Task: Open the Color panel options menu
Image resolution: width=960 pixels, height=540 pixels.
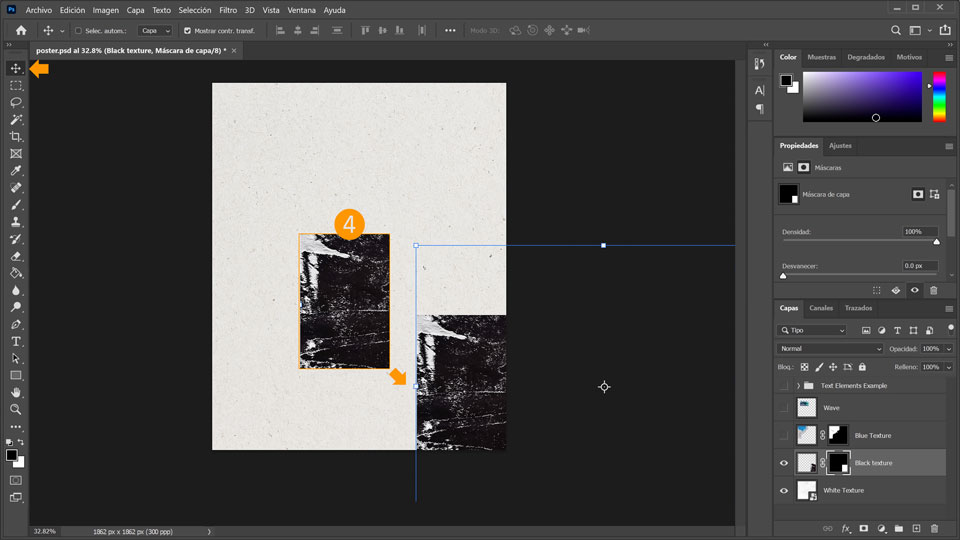Action: click(x=949, y=58)
